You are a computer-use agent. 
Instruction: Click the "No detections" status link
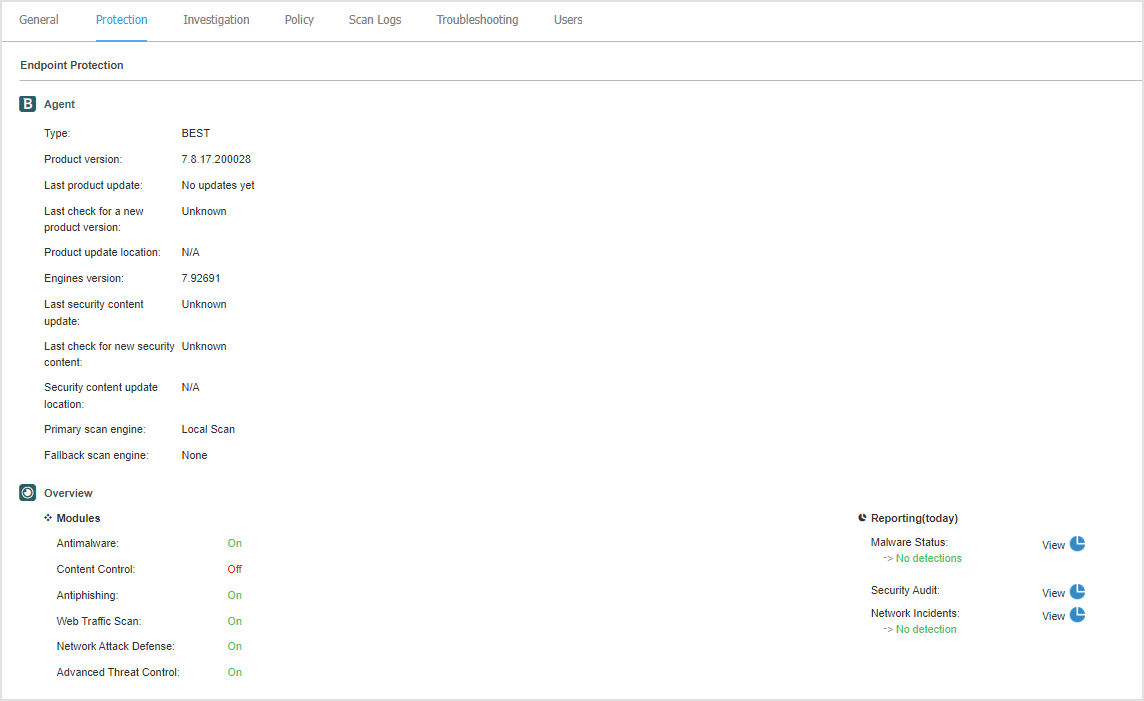point(926,558)
